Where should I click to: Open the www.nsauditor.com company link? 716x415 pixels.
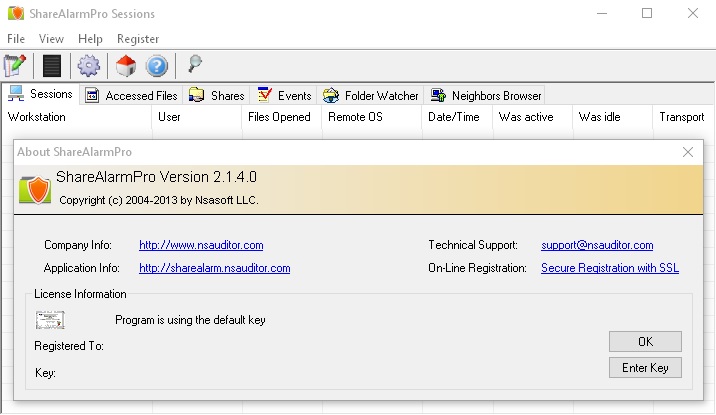point(201,245)
